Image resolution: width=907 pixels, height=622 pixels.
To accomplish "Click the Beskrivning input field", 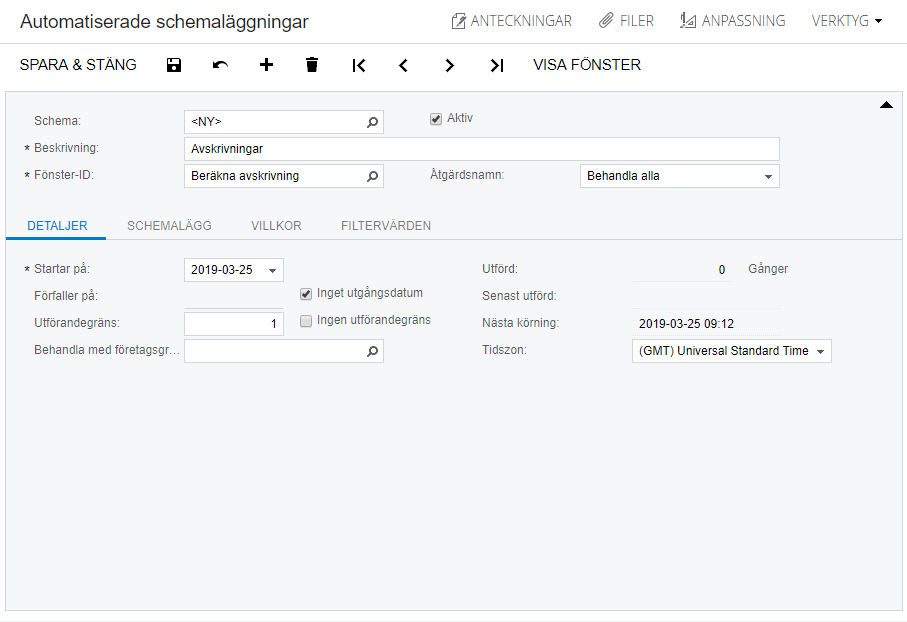I will (482, 149).
